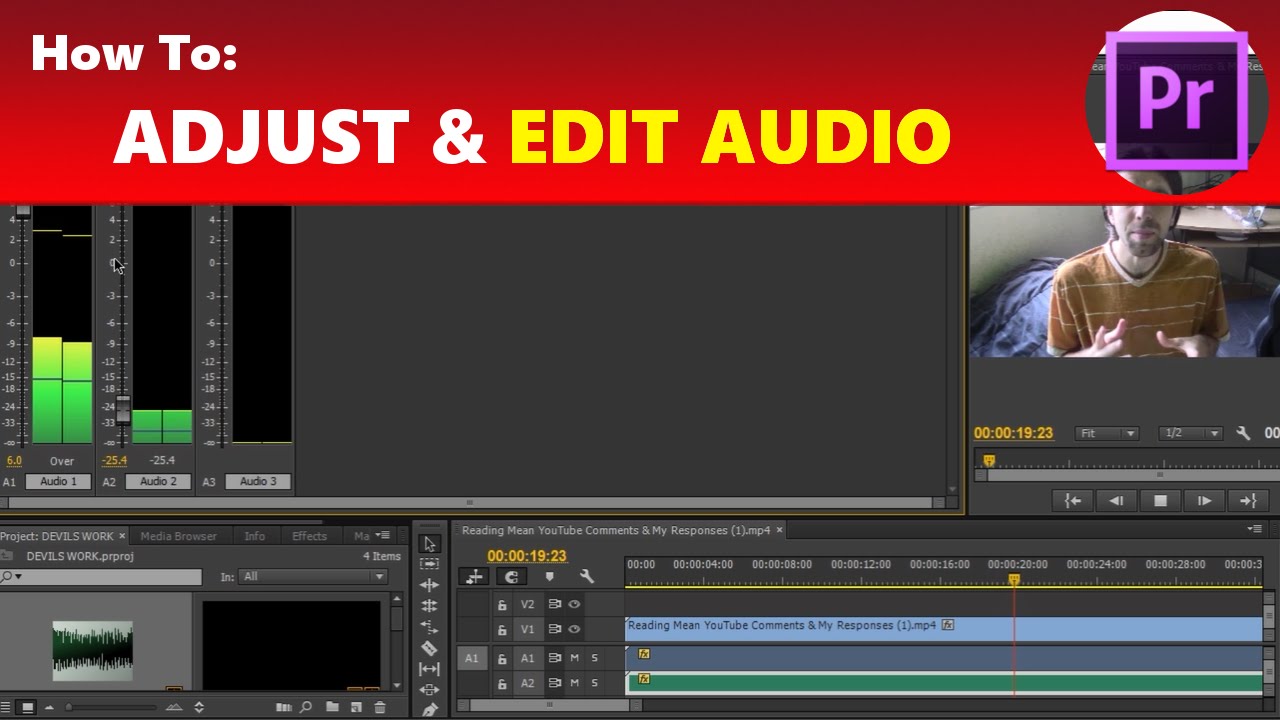Toggle lock on A1 track
This screenshot has width=1280, height=720.
click(502, 658)
